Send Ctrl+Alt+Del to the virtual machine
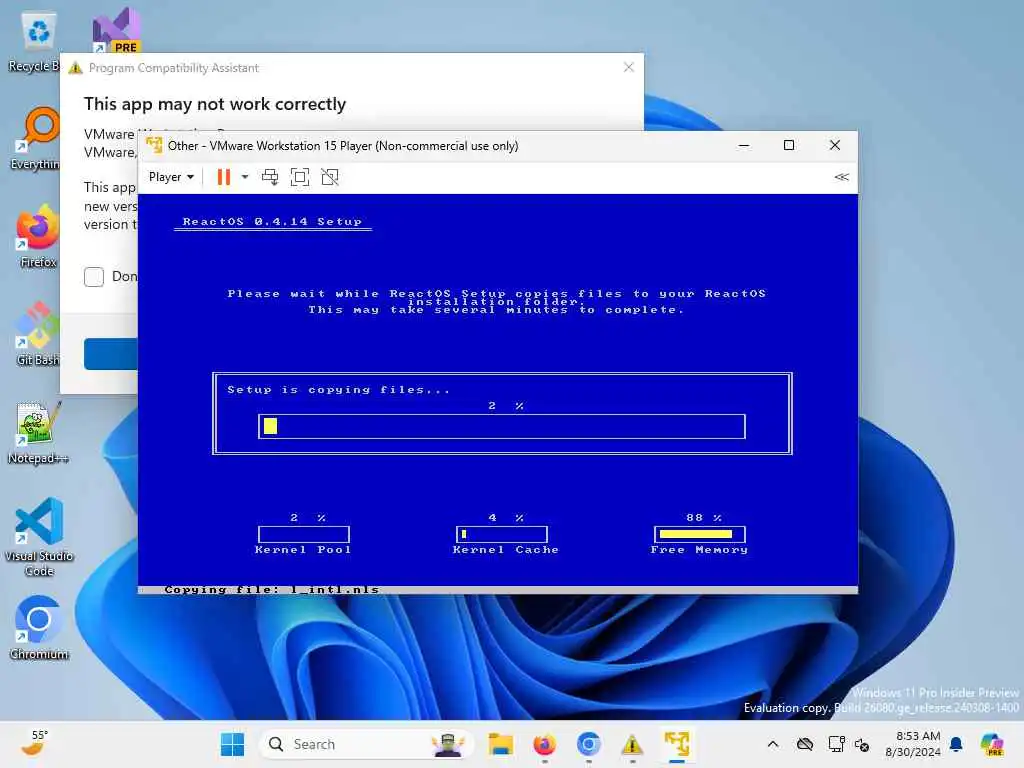The width and height of the screenshot is (1024, 768). point(270,177)
